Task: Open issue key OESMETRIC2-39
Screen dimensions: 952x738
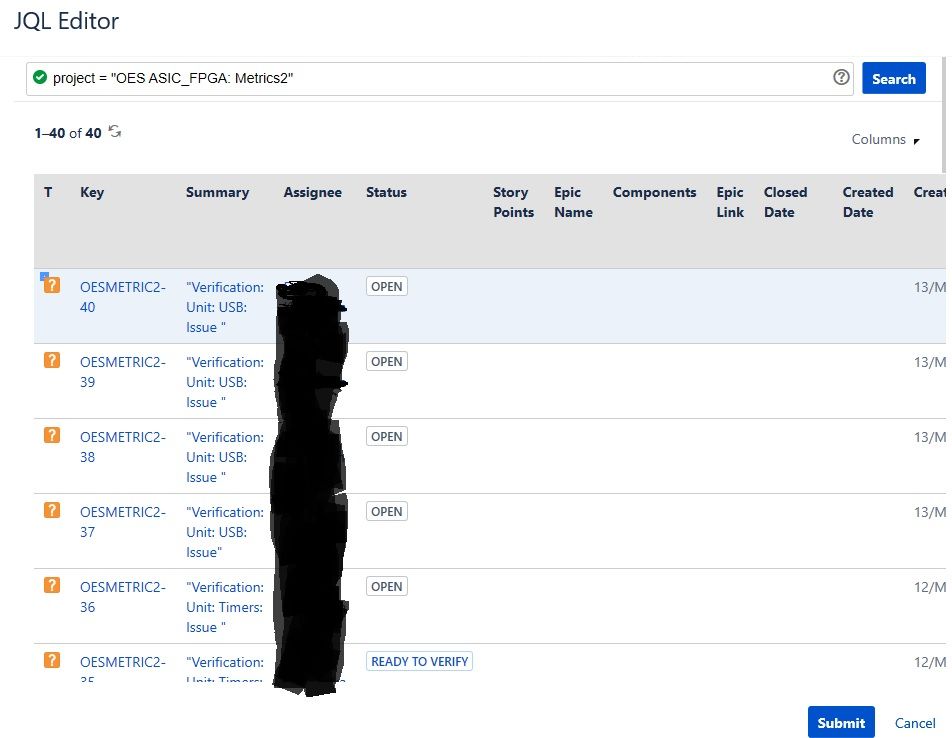Action: pos(123,372)
